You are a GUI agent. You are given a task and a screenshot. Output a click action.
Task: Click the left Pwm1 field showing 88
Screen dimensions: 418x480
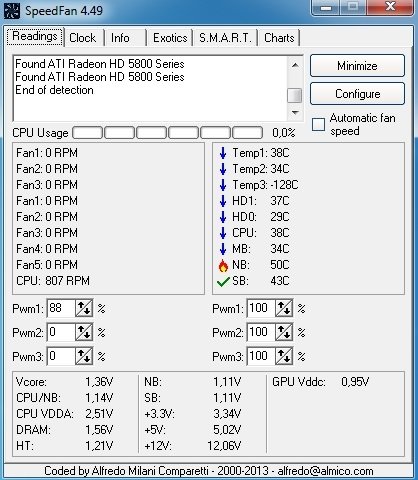pos(61,308)
